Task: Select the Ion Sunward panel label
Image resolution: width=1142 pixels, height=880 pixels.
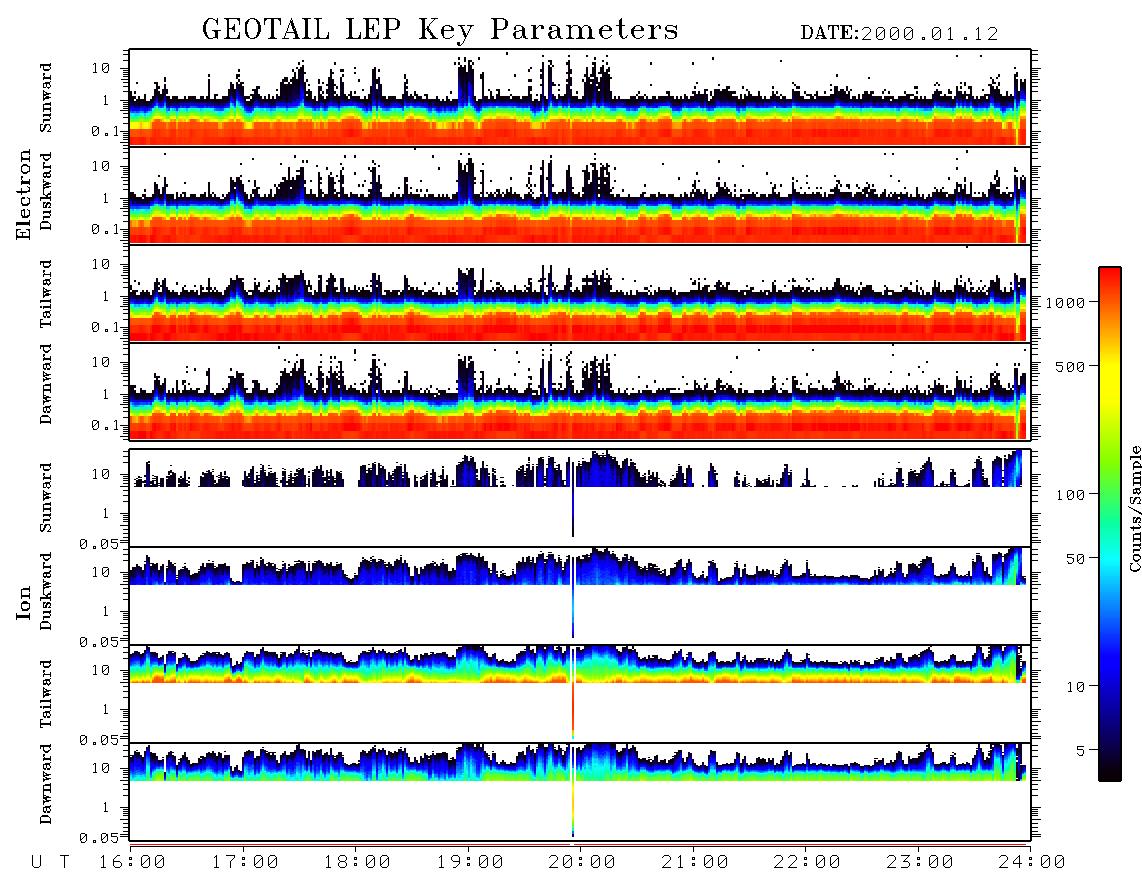Action: (46, 497)
